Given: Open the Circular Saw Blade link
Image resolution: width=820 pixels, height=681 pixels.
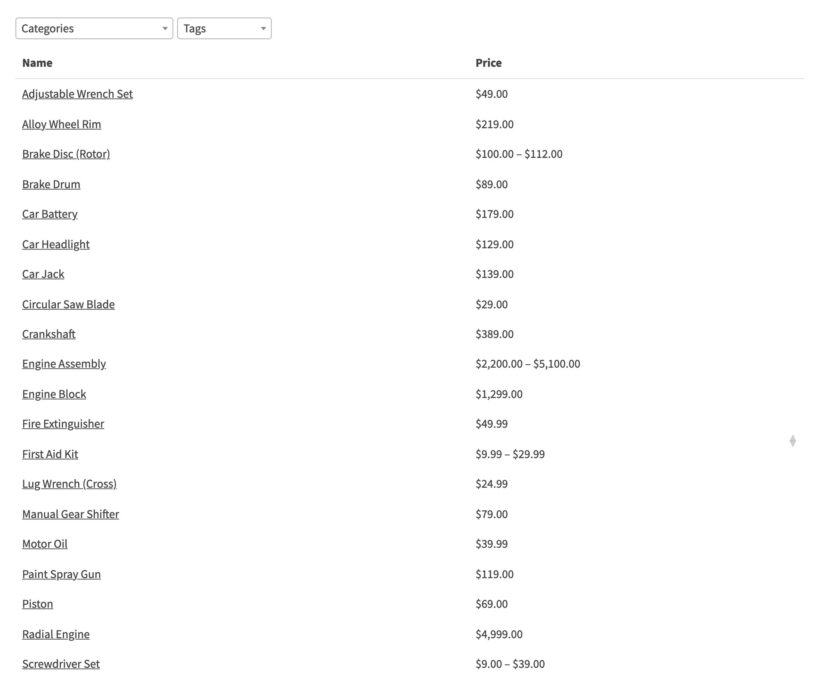Looking at the screenshot, I should tap(69, 304).
